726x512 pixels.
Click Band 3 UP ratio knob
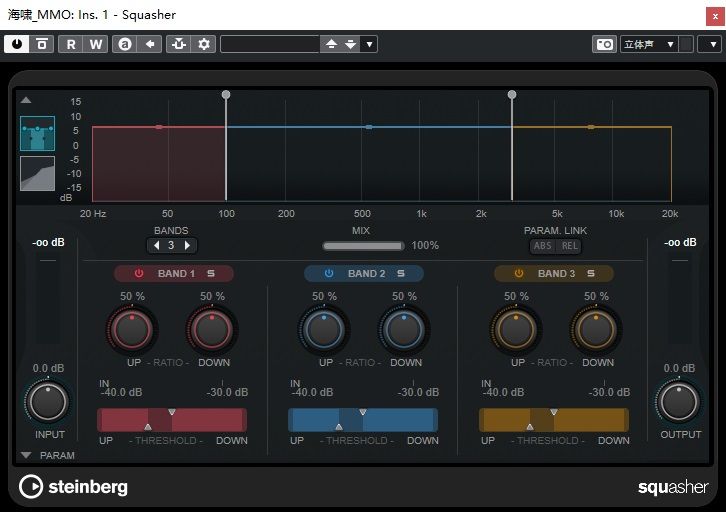click(x=516, y=330)
